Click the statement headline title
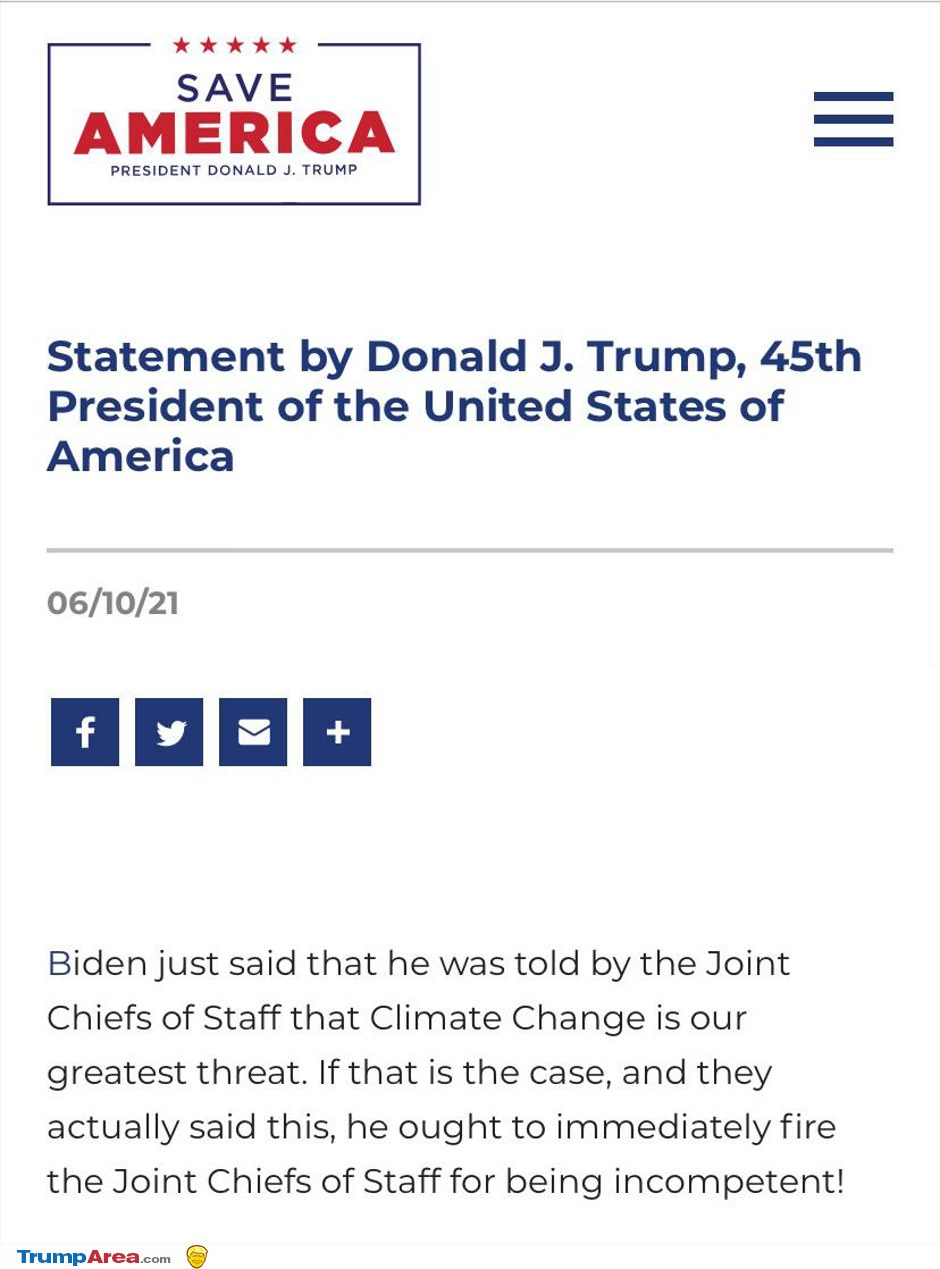 pyautogui.click(x=454, y=406)
